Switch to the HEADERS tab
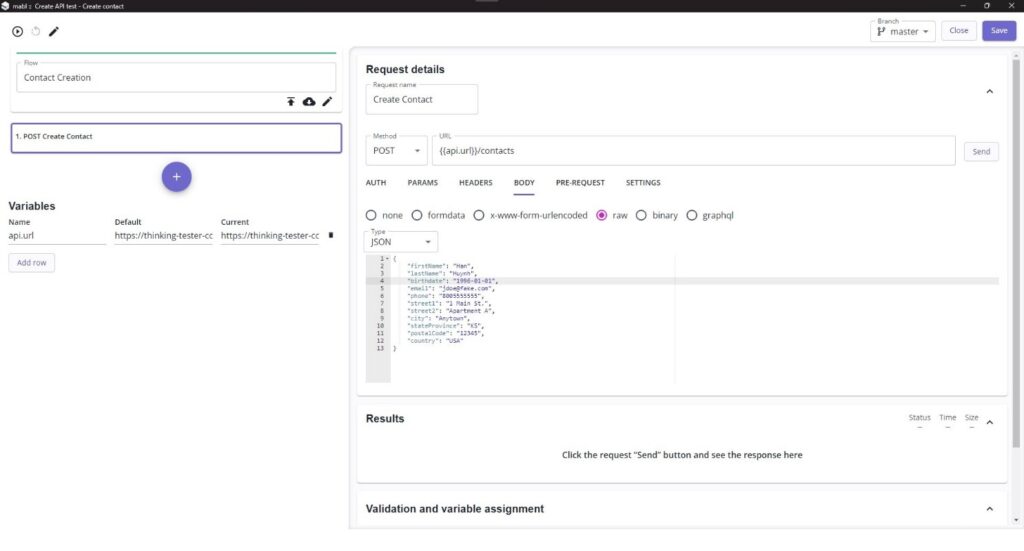Image resolution: width=1024 pixels, height=551 pixels. pos(475,183)
